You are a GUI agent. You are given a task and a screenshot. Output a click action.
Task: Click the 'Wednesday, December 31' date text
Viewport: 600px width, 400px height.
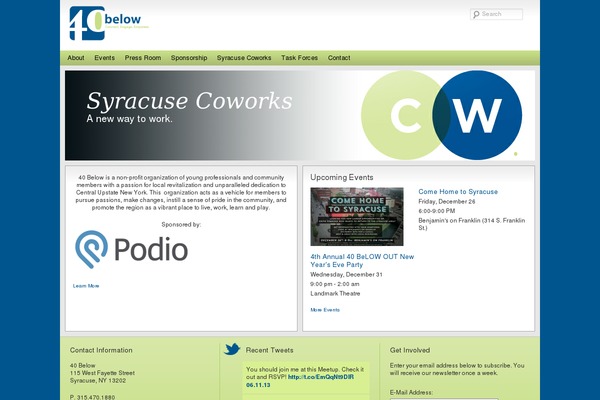coord(346,274)
